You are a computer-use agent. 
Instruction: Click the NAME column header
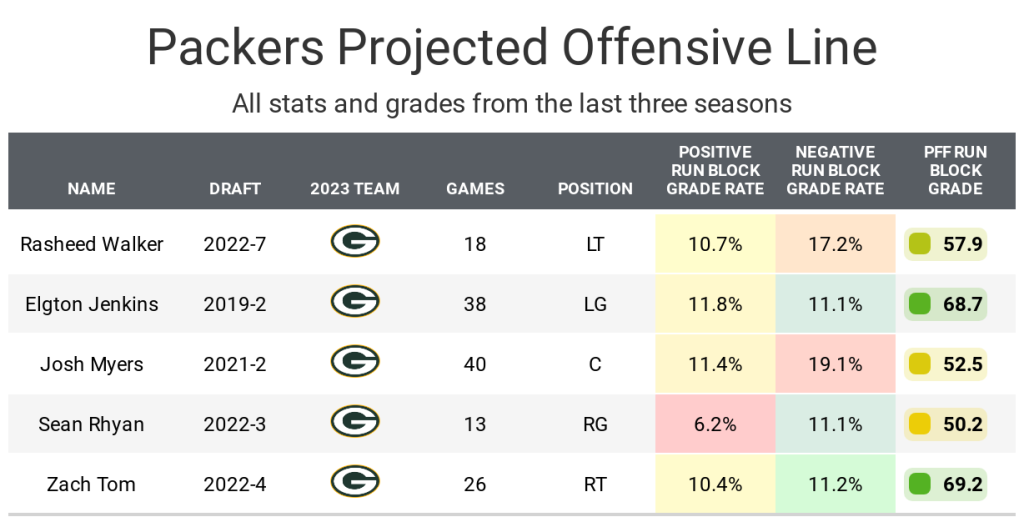tap(91, 189)
